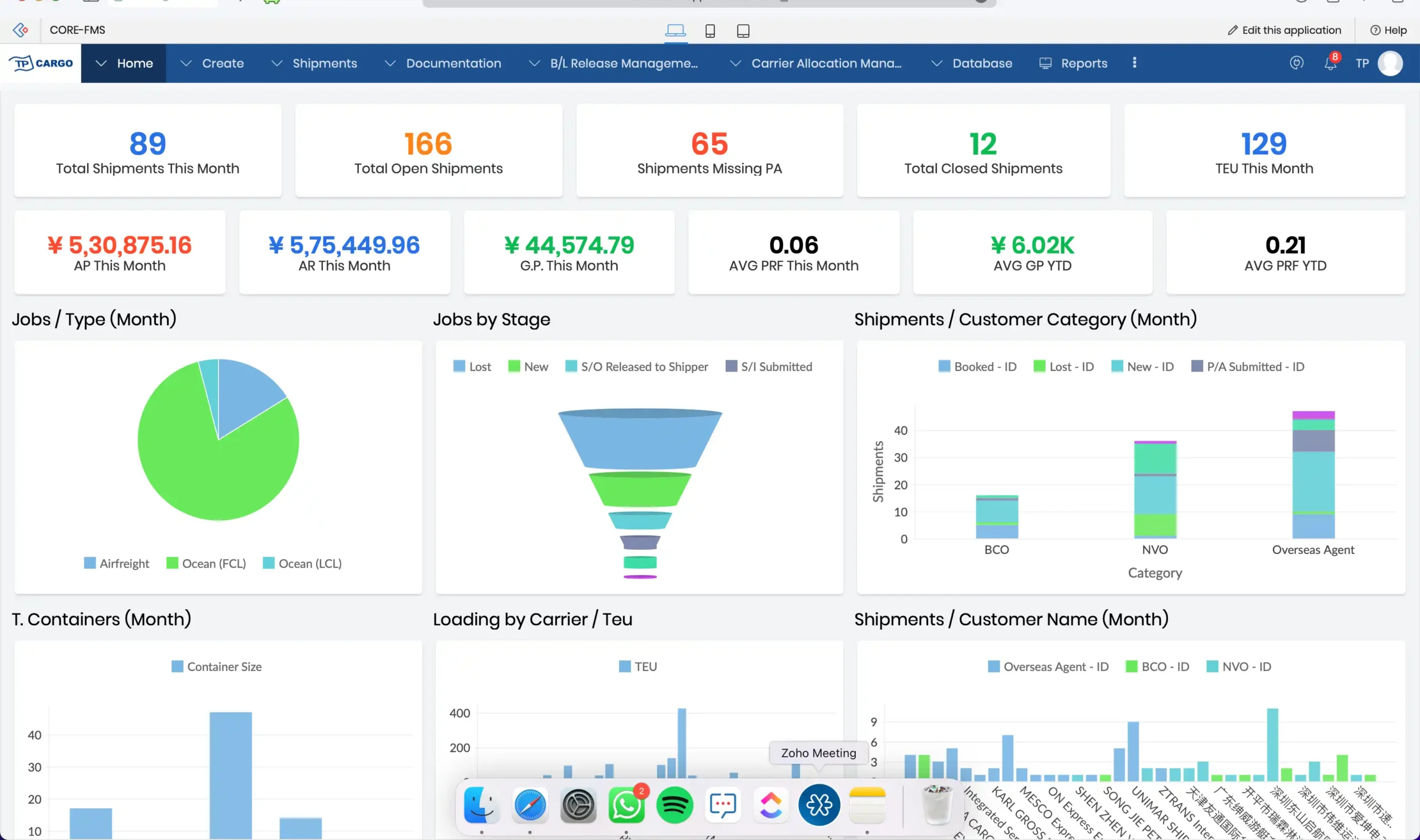The image size is (1420, 840).
Task: Open the Shipments menu
Action: click(315, 63)
